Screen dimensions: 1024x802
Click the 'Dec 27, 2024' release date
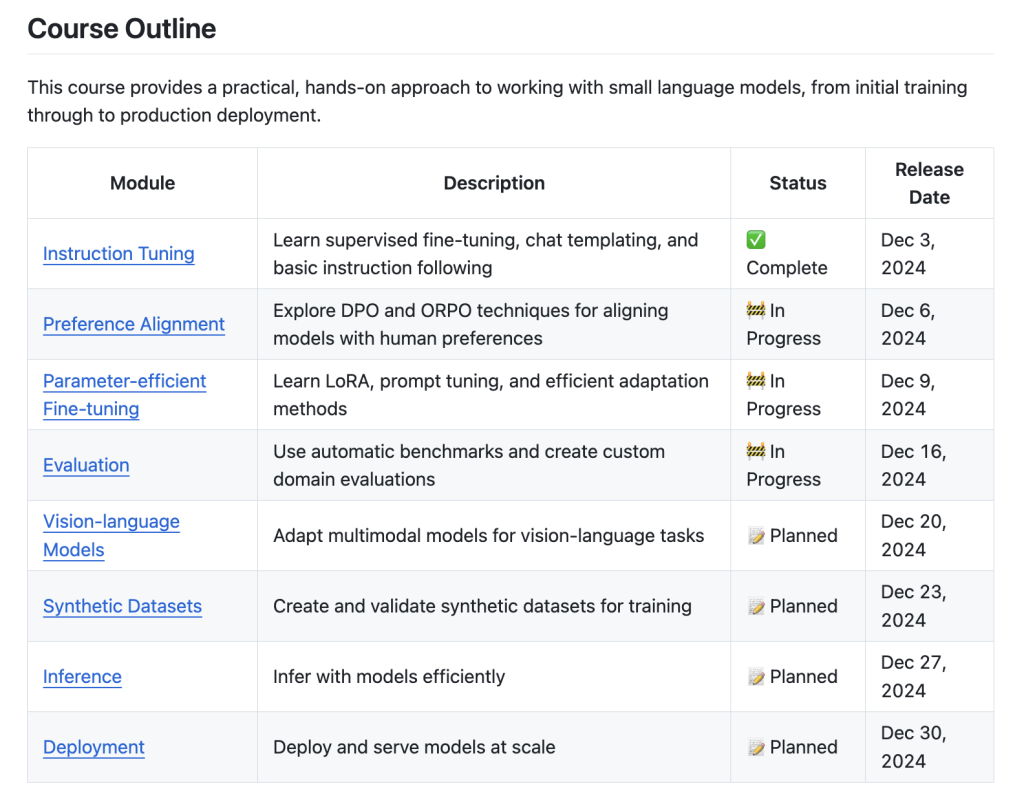coord(914,677)
